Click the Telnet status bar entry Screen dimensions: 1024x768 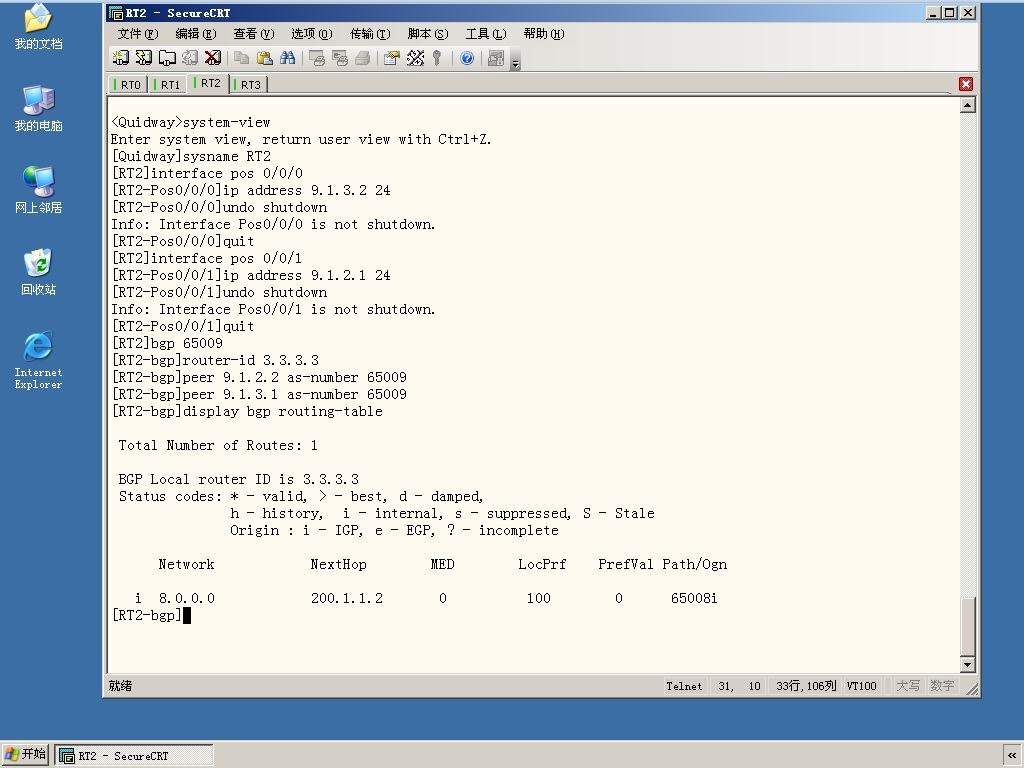(684, 686)
